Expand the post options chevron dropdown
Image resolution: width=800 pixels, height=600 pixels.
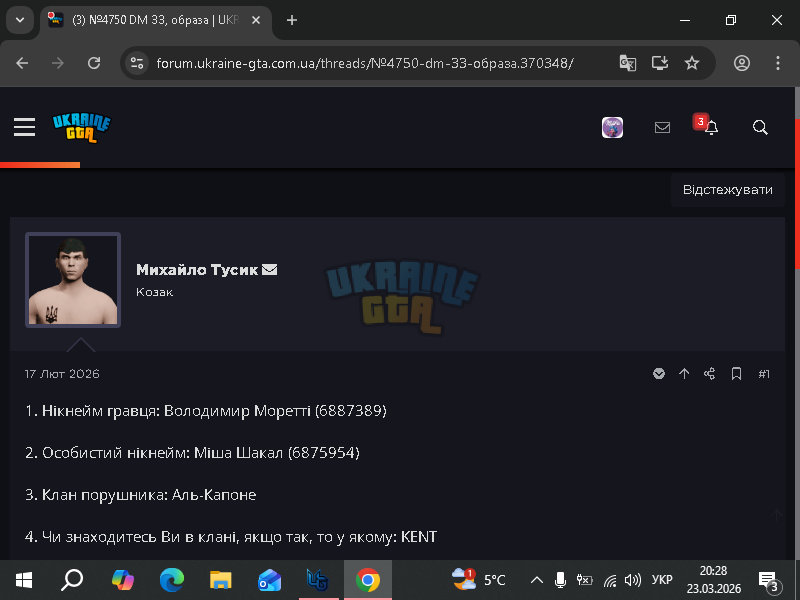pos(659,374)
